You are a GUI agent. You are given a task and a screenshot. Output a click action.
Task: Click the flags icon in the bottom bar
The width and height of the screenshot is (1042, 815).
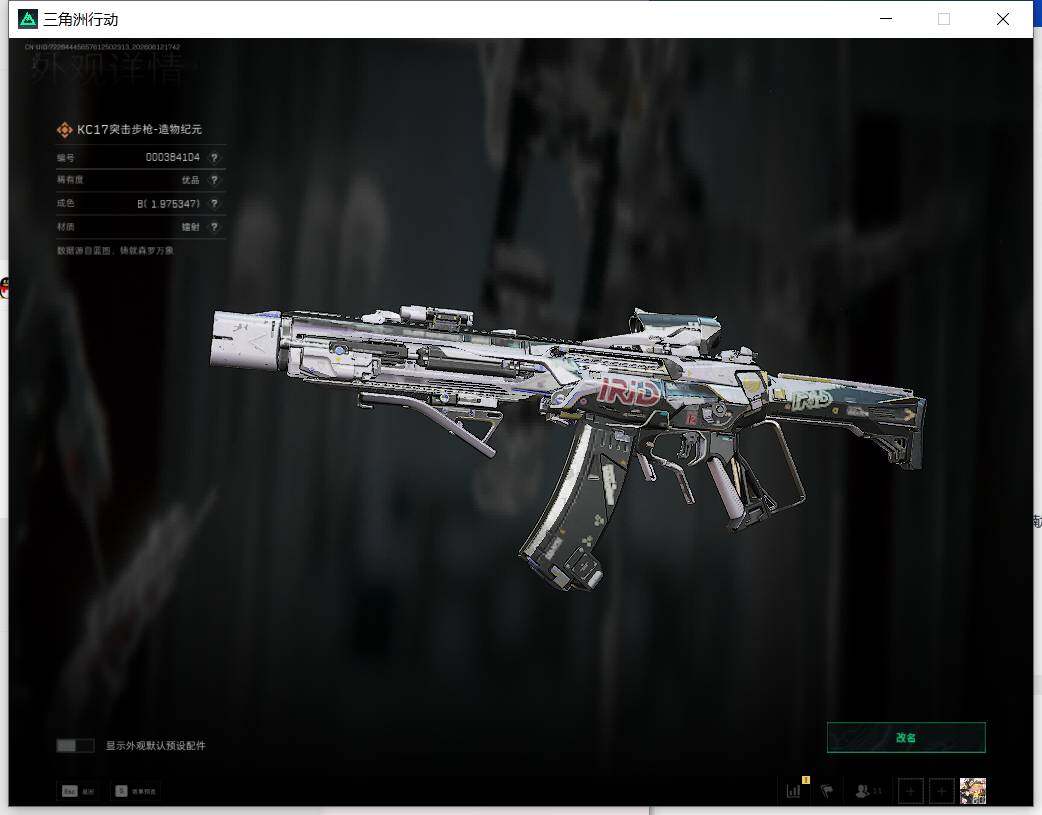coord(827,791)
